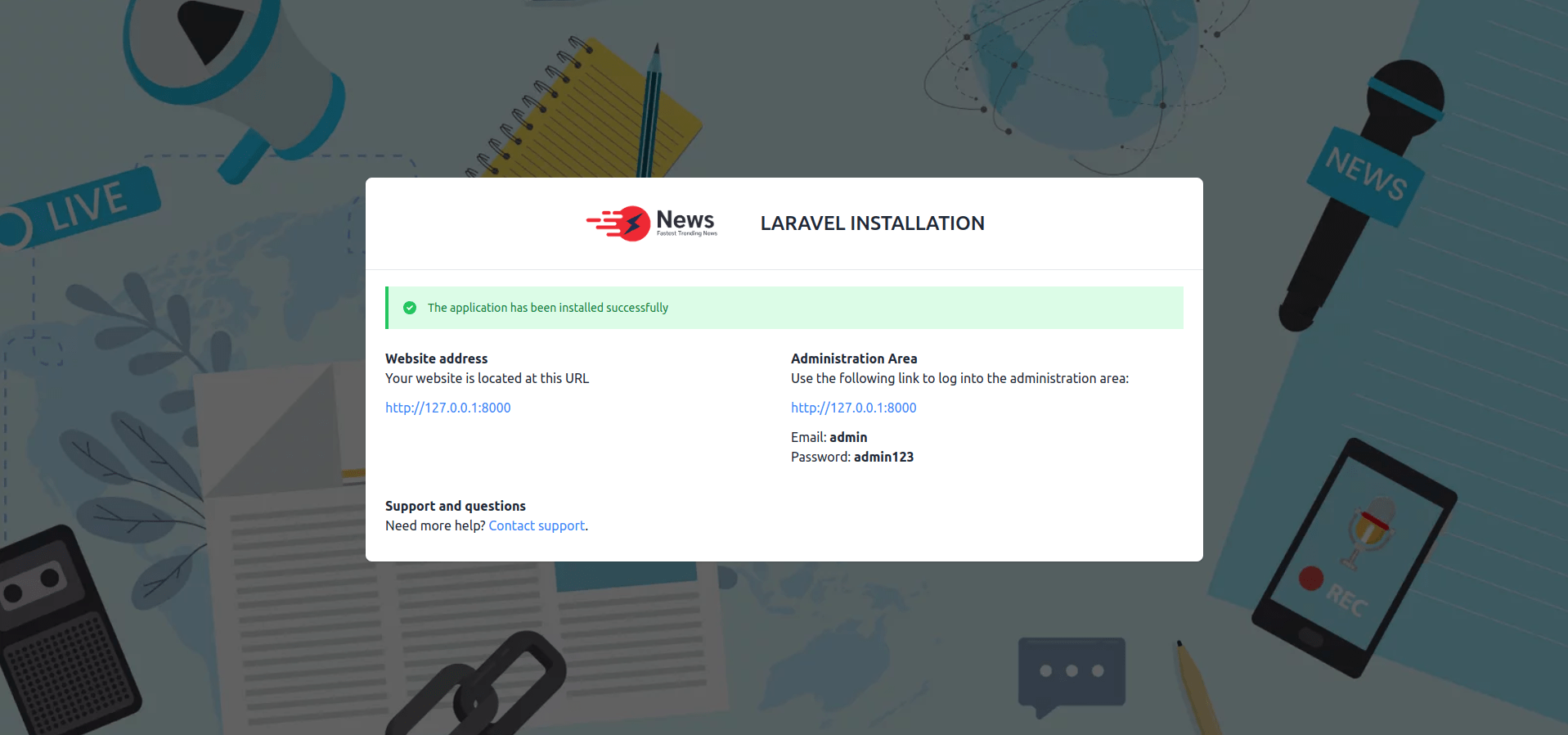The height and width of the screenshot is (735, 1568).
Task: Click the Support and questions heading
Action: pyautogui.click(x=455, y=506)
